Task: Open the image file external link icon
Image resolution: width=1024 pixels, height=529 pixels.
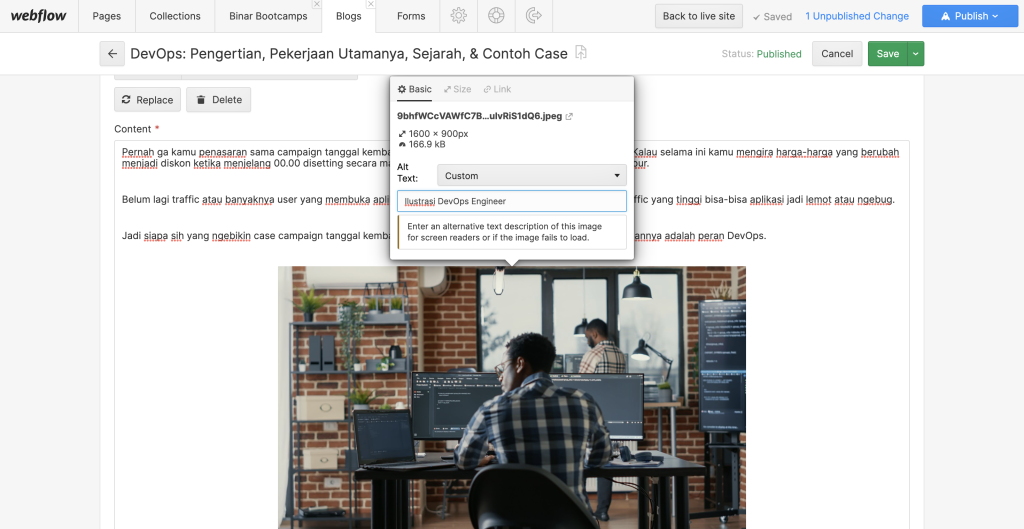Action: (569, 116)
